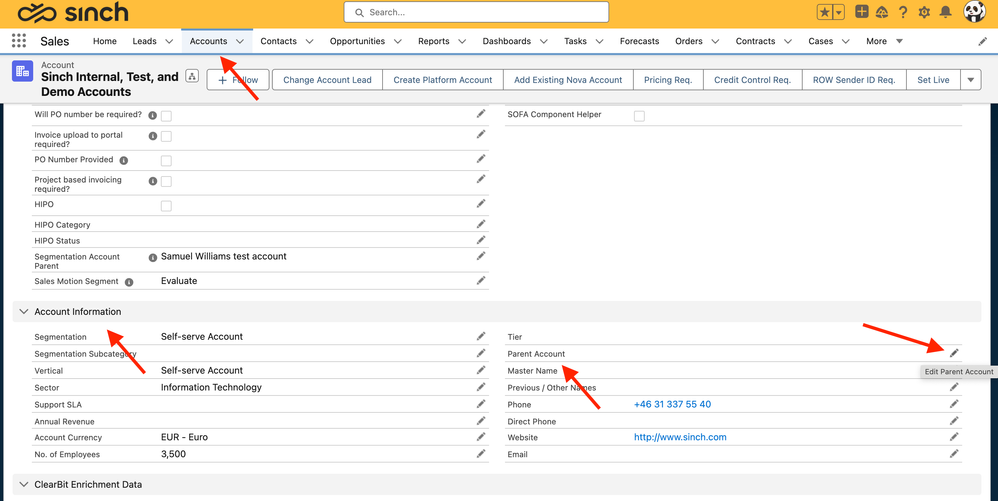This screenshot has width=998, height=501.
Task: Show more actions dropdown beside Set Live
Action: 971,80
